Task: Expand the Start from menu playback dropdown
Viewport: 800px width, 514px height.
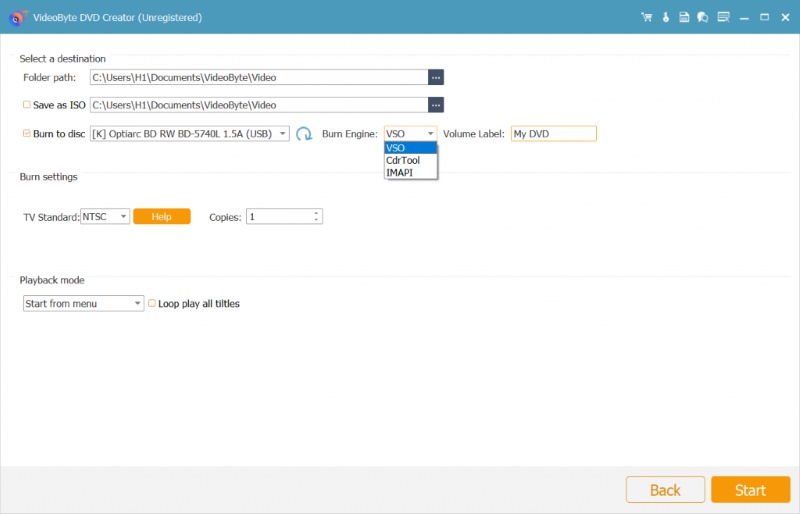Action: point(84,303)
